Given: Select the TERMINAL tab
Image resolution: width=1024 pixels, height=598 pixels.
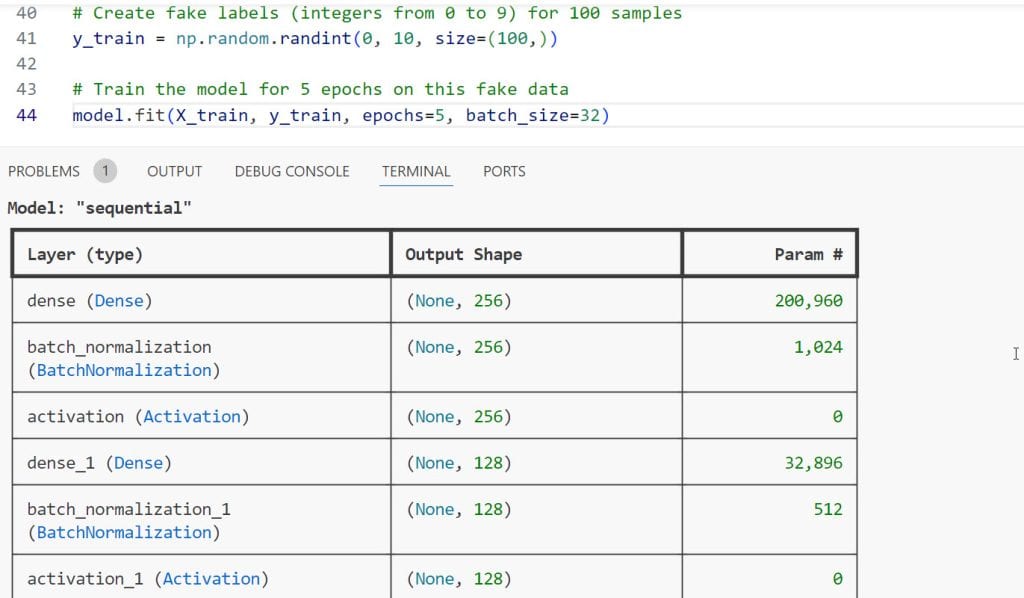Looking at the screenshot, I should tap(416, 171).
